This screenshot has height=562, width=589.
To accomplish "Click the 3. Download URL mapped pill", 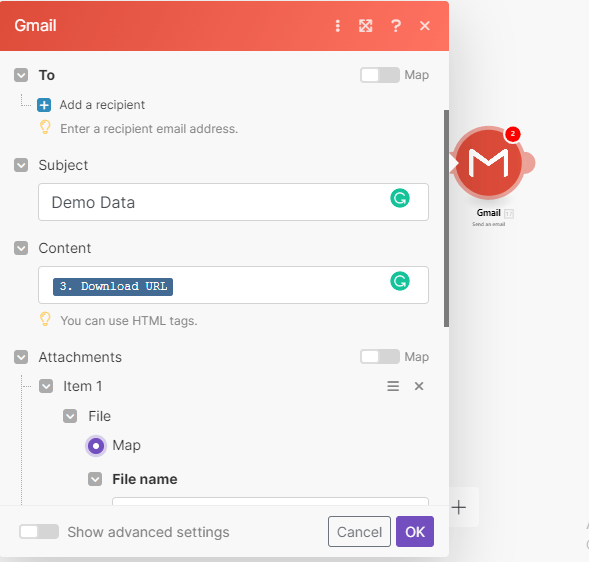I will click(113, 287).
